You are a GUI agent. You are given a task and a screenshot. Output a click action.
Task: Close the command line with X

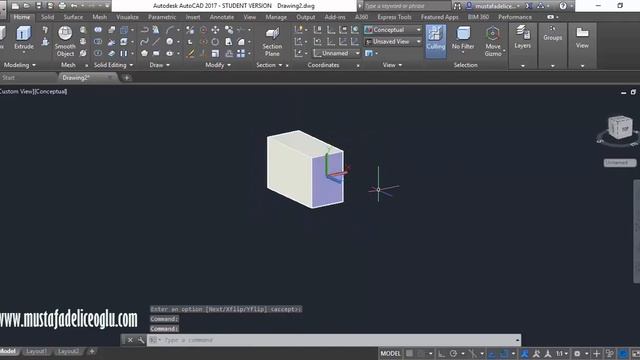(x=130, y=340)
